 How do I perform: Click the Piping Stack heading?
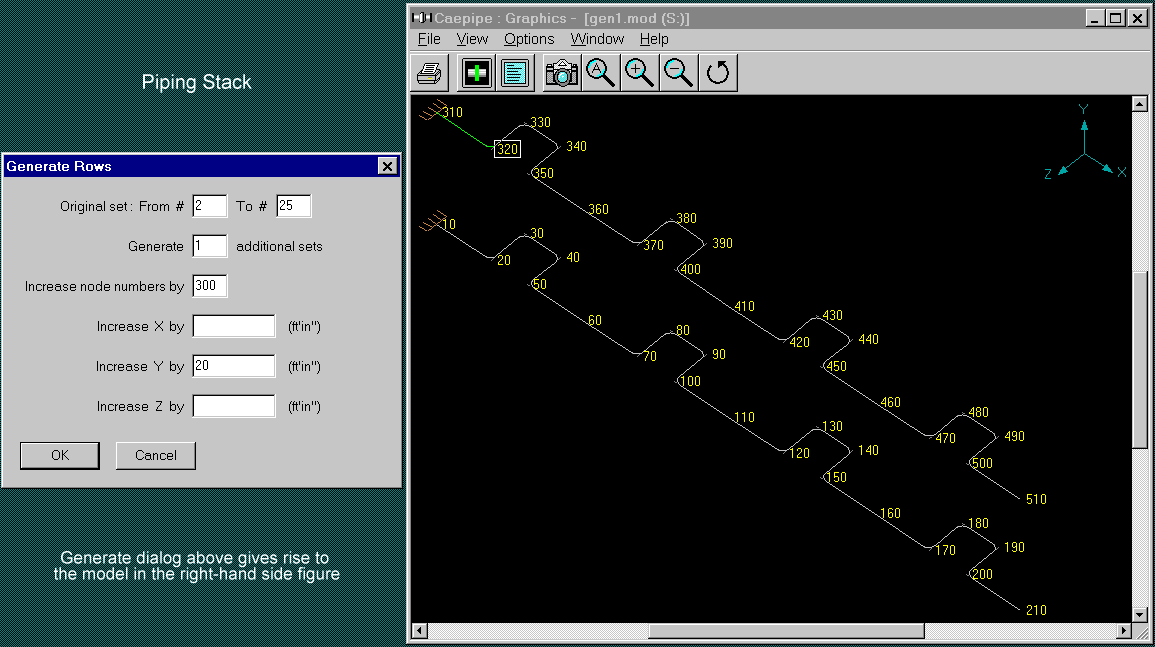click(x=197, y=83)
